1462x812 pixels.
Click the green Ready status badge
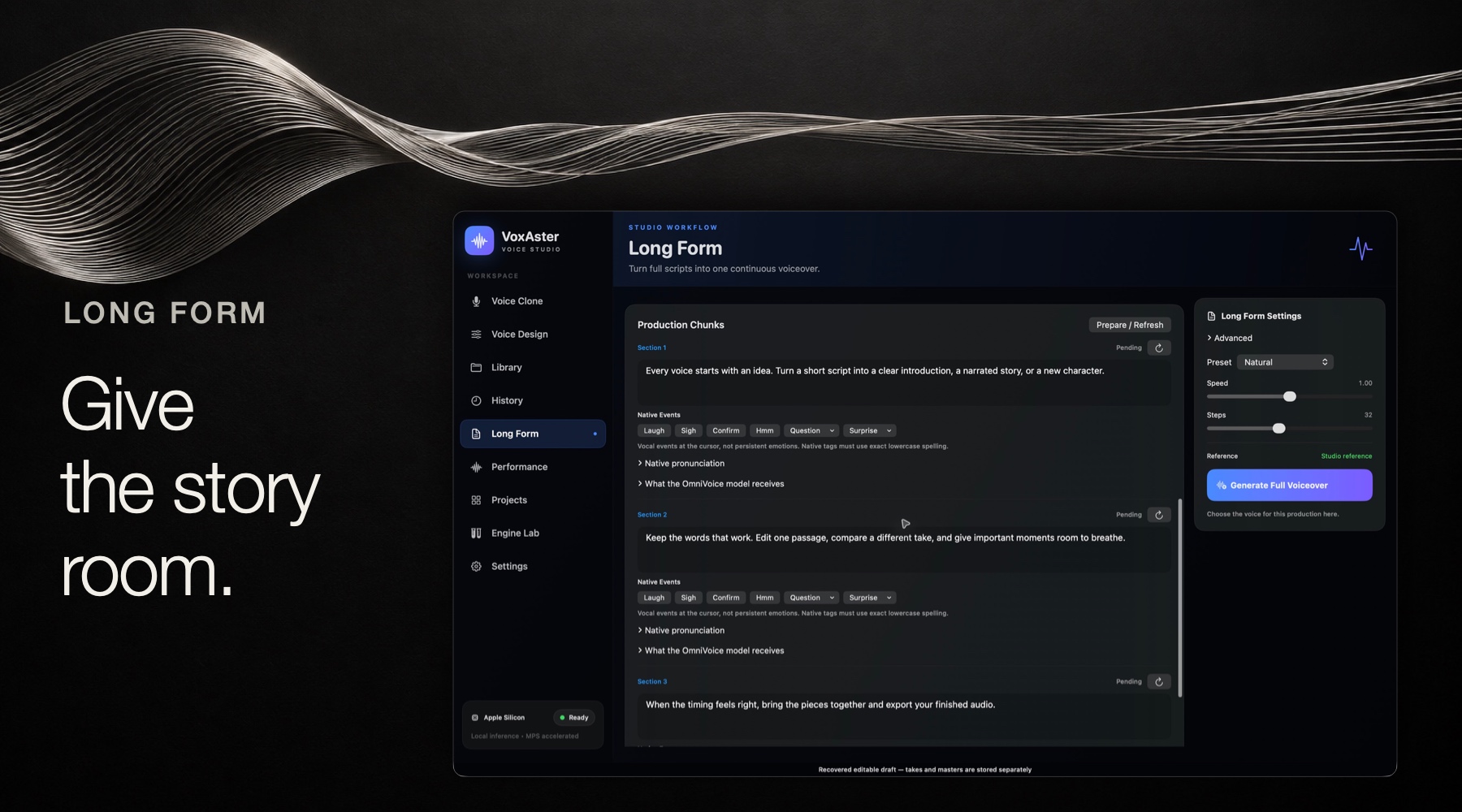[574, 718]
